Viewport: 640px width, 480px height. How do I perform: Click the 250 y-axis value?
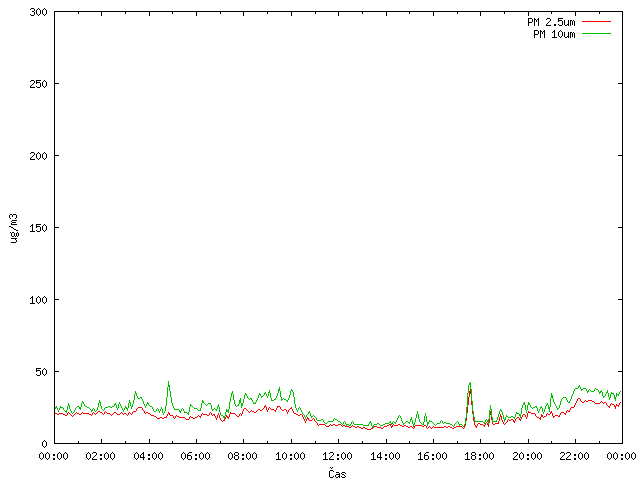coord(38,84)
